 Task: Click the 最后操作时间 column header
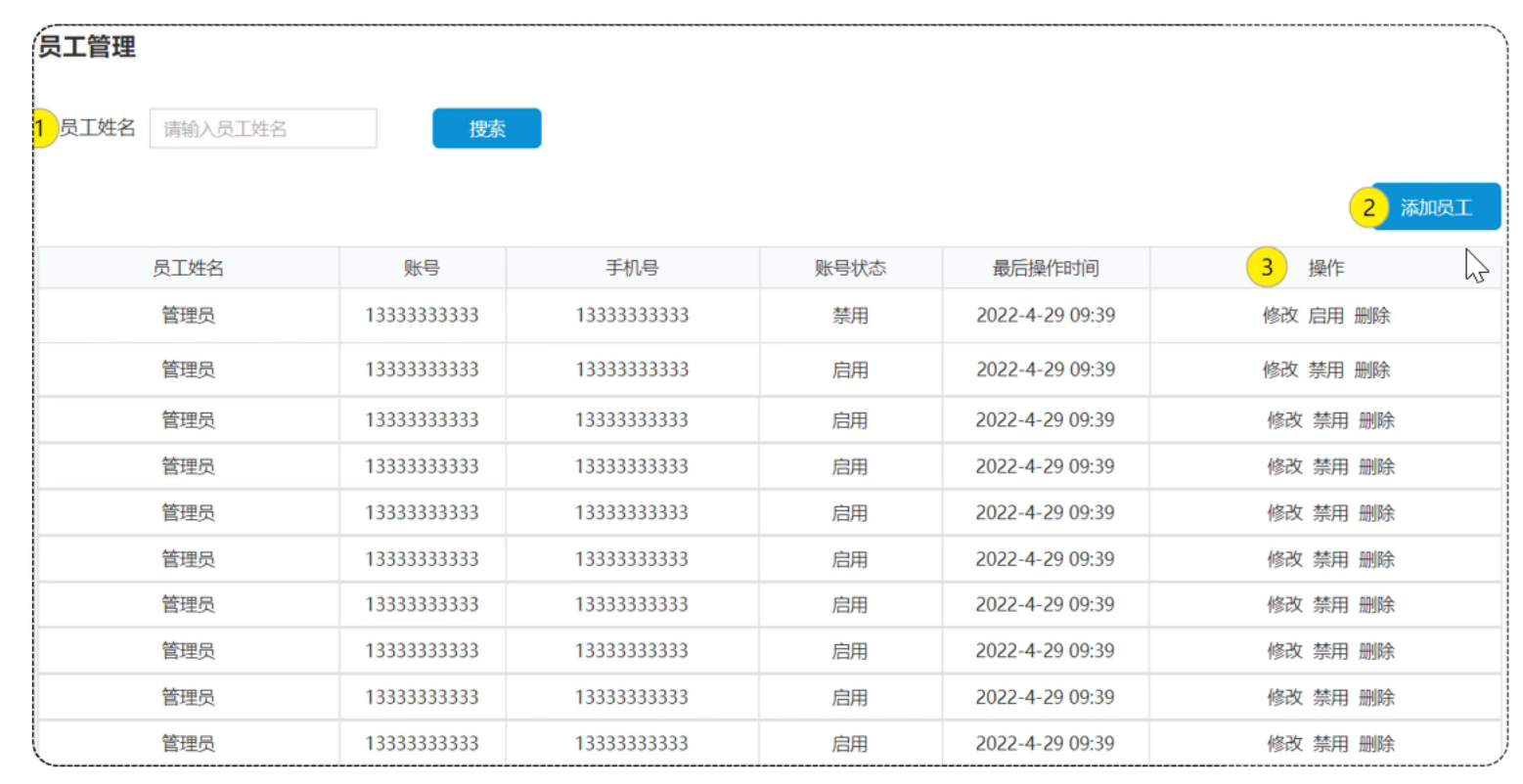pos(1046,268)
